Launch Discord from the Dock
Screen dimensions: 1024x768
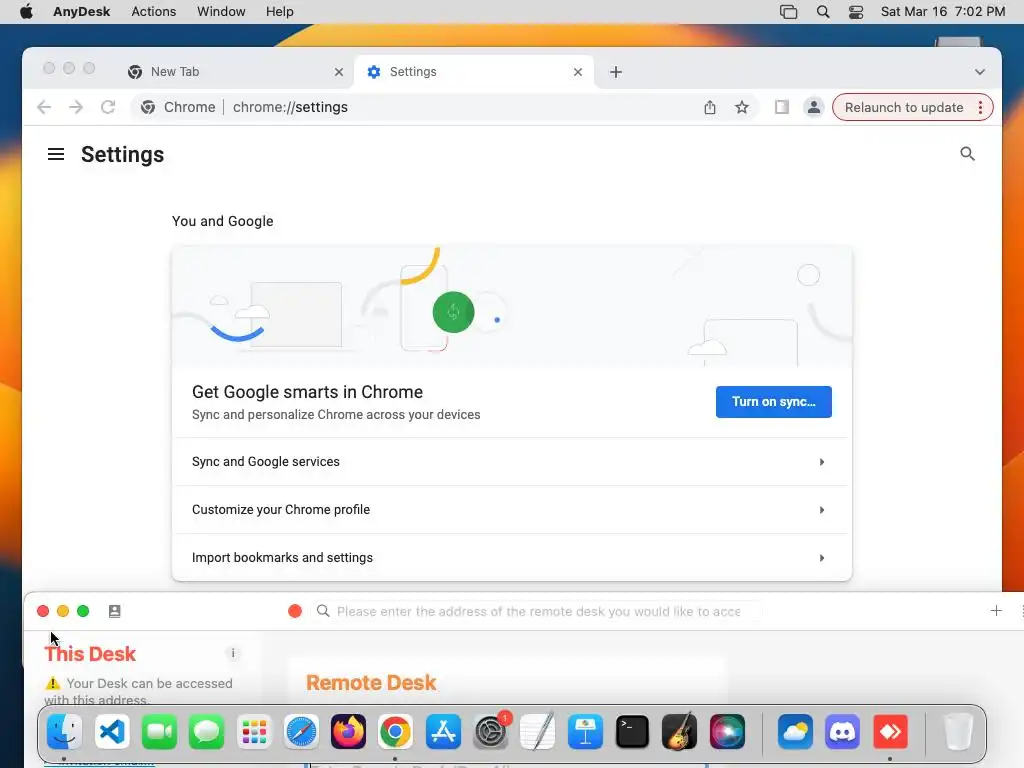pos(842,731)
